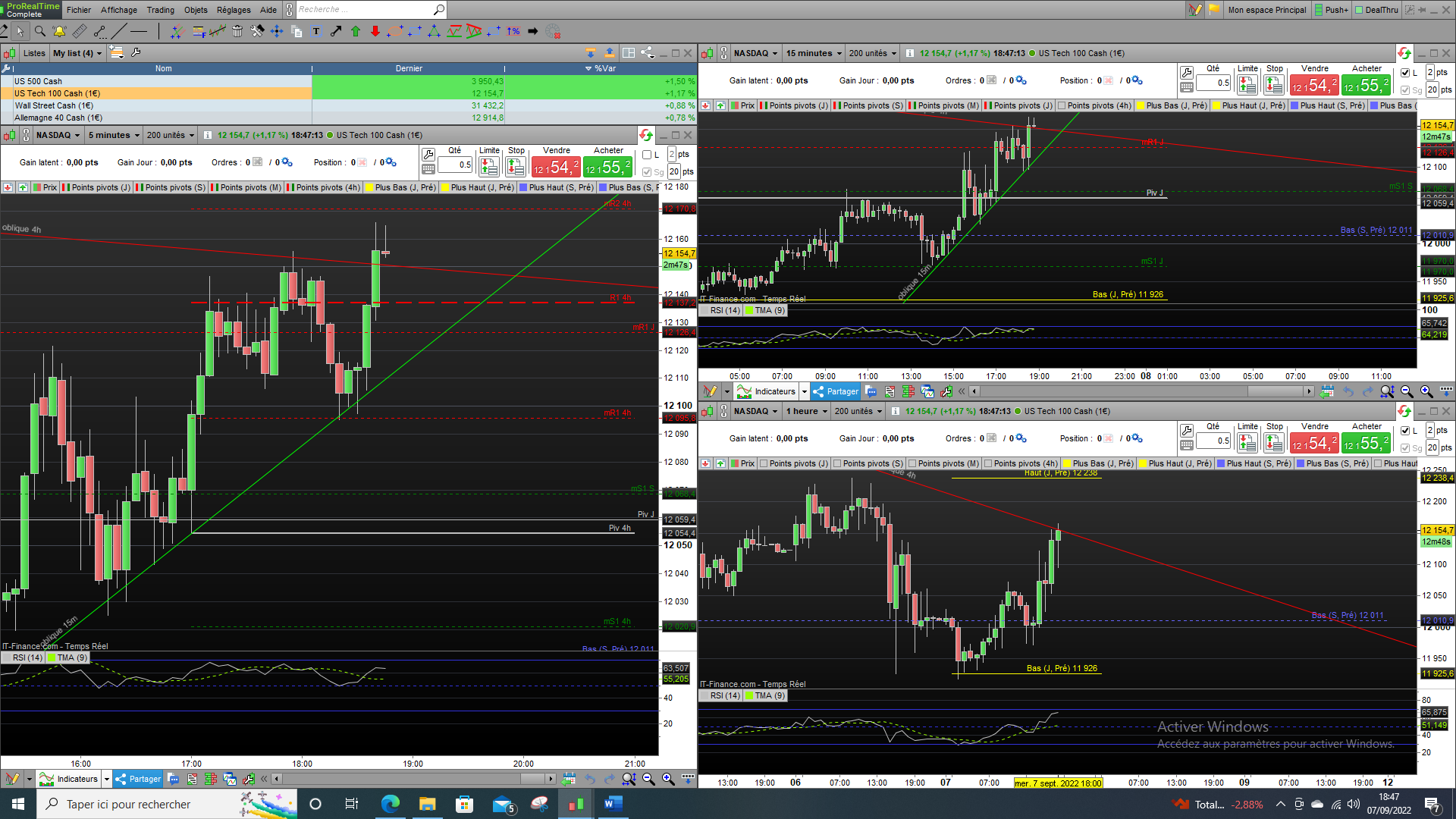Open the 1 heure timeframe dropdown
1456x819 pixels.
coord(807,411)
